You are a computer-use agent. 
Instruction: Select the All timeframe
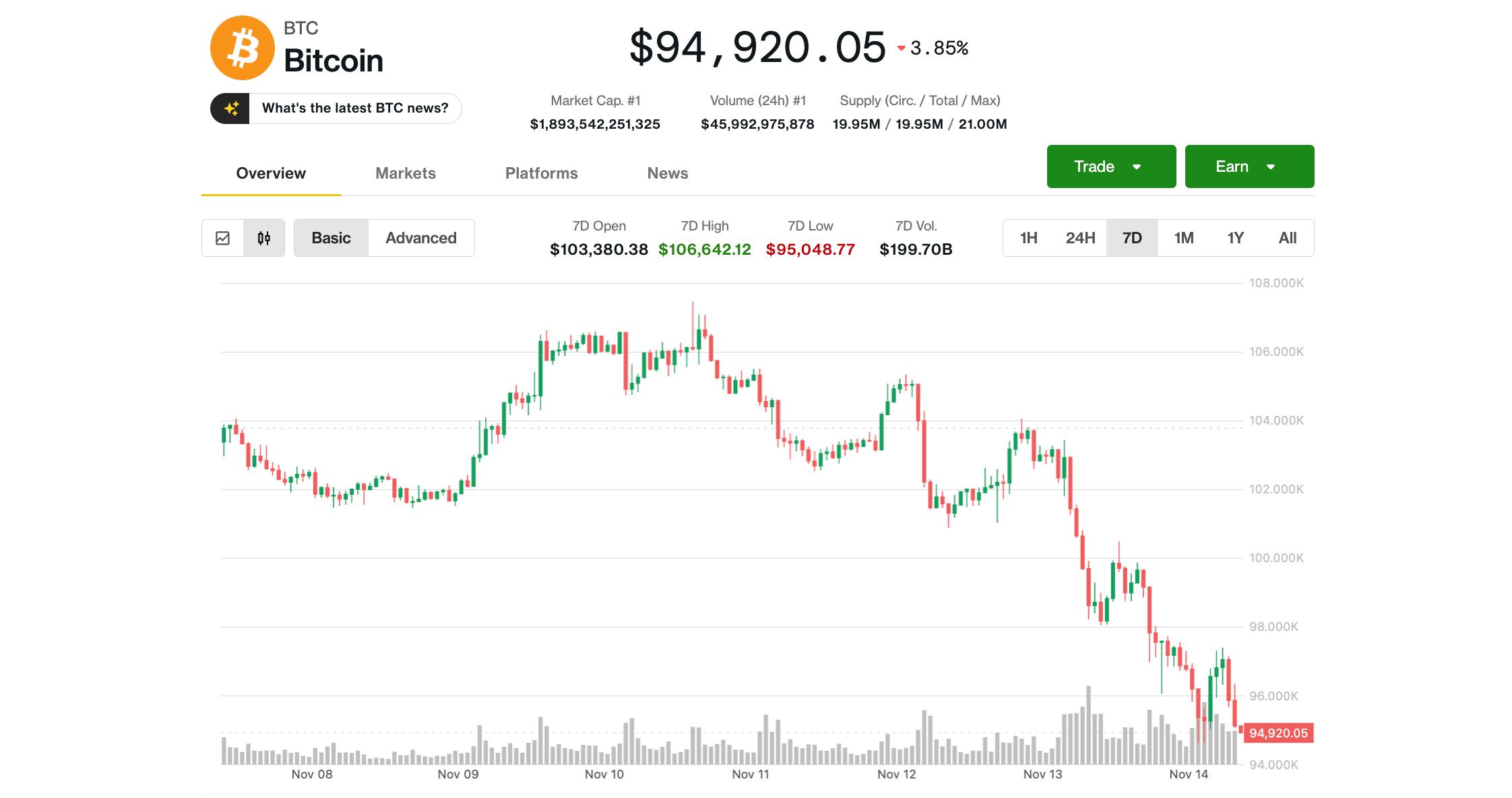coord(1287,237)
